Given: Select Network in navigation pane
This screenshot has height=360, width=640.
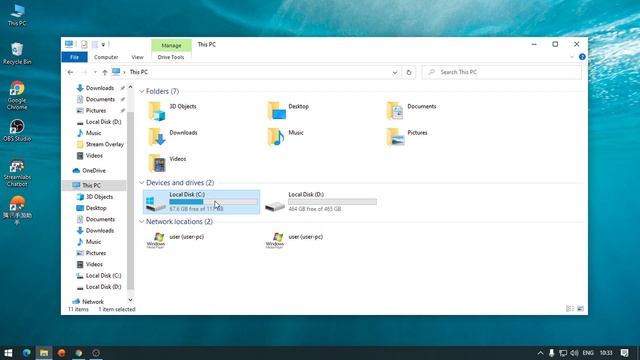Looking at the screenshot, I should pyautogui.click(x=88, y=302).
